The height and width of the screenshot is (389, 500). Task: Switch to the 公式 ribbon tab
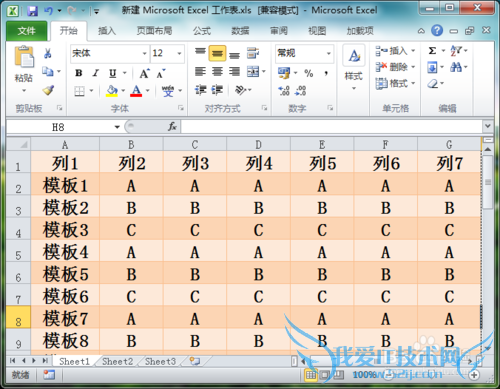pyautogui.click(x=202, y=31)
